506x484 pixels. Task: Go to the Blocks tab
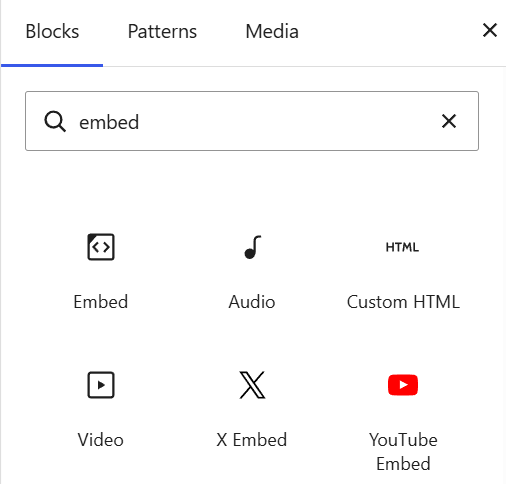[x=52, y=32]
